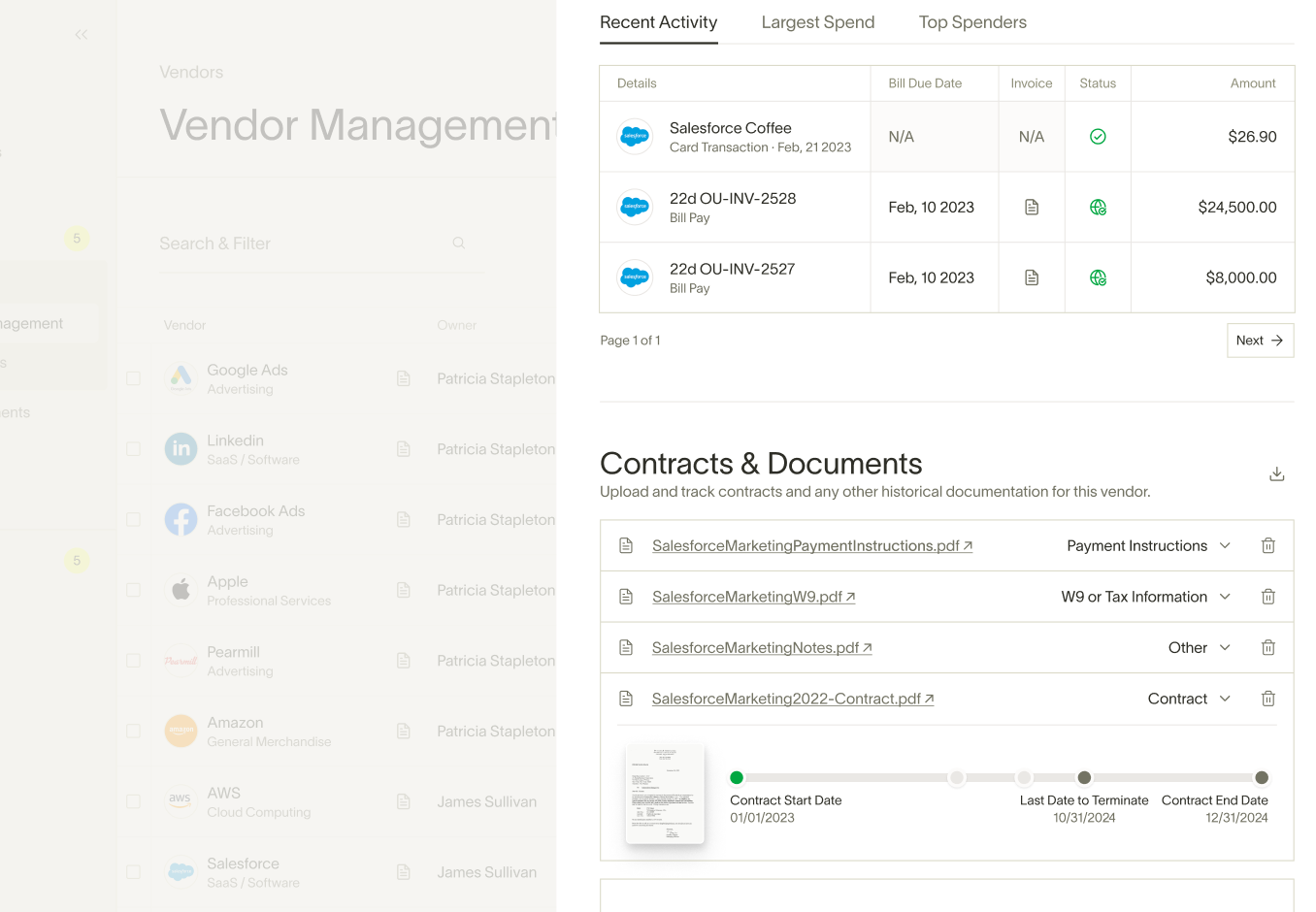The image size is (1316, 912).
Task: Open document icon in Google Ads row
Action: (404, 378)
